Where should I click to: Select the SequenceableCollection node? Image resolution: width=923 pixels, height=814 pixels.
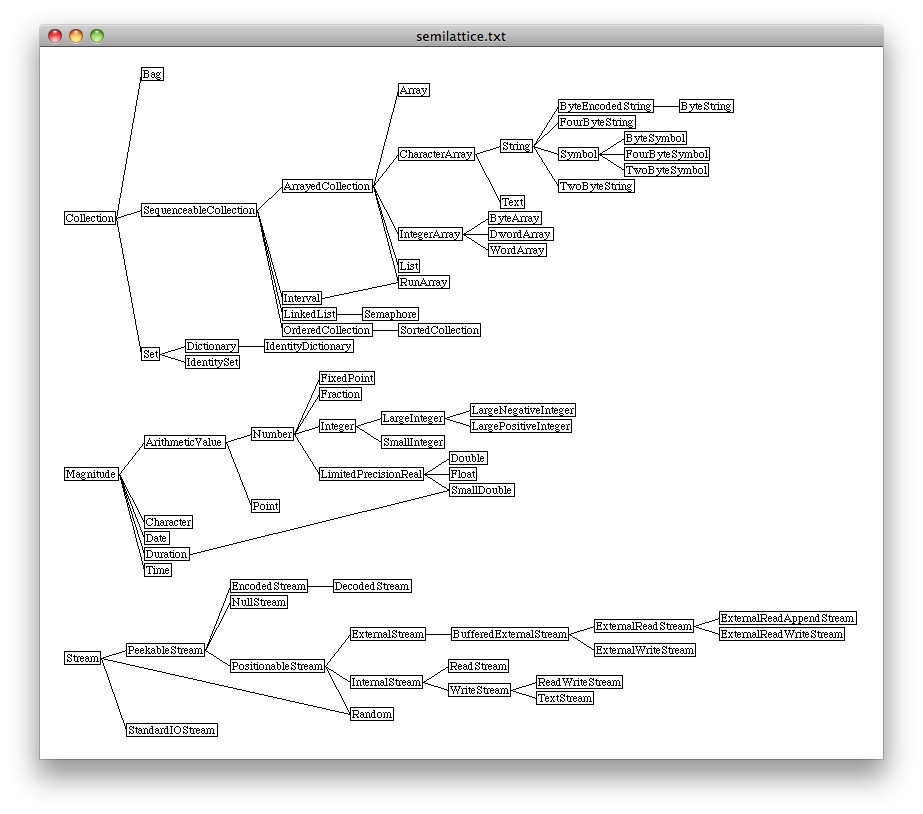point(199,210)
